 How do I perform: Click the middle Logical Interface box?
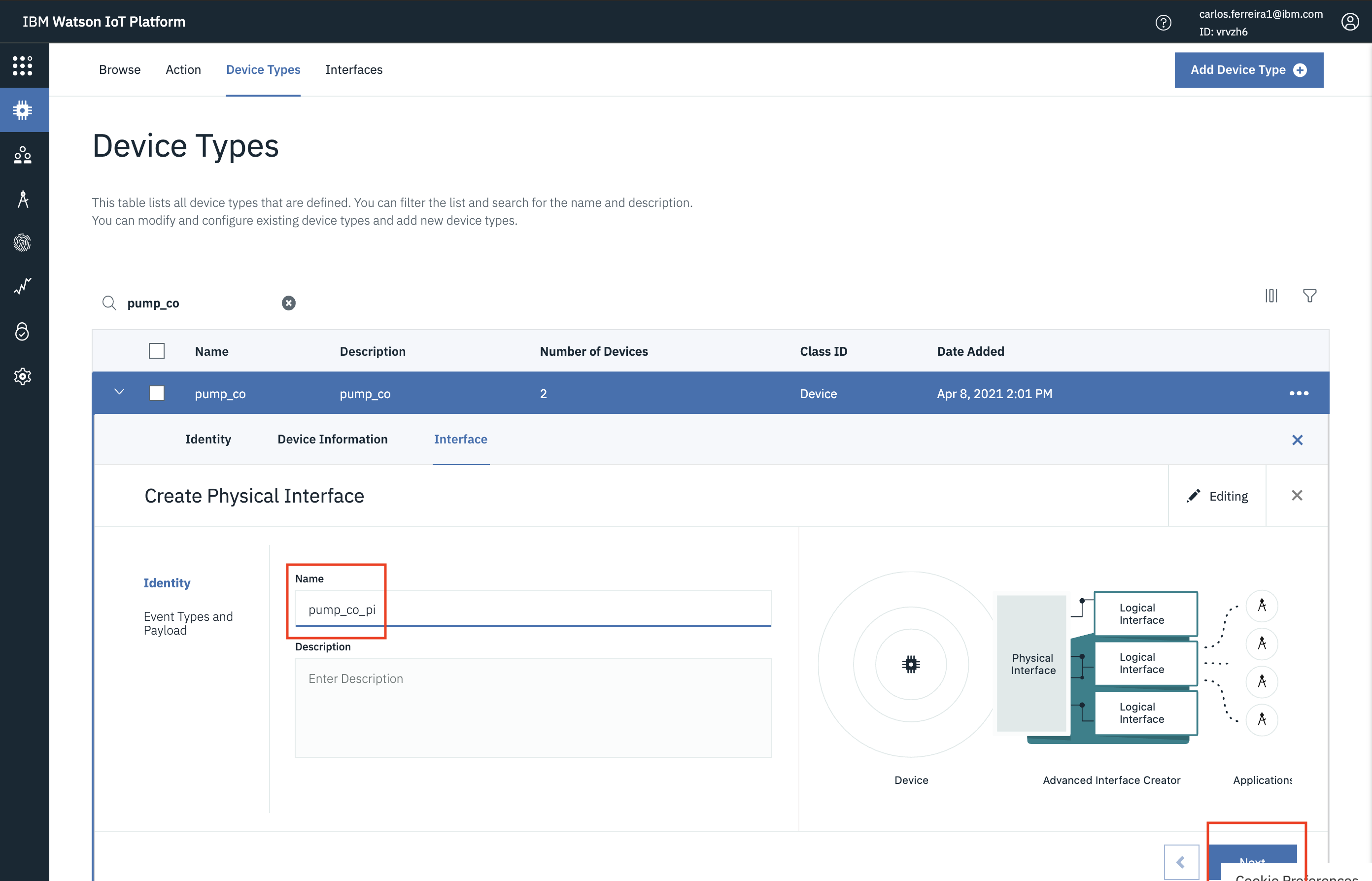pos(1145,663)
